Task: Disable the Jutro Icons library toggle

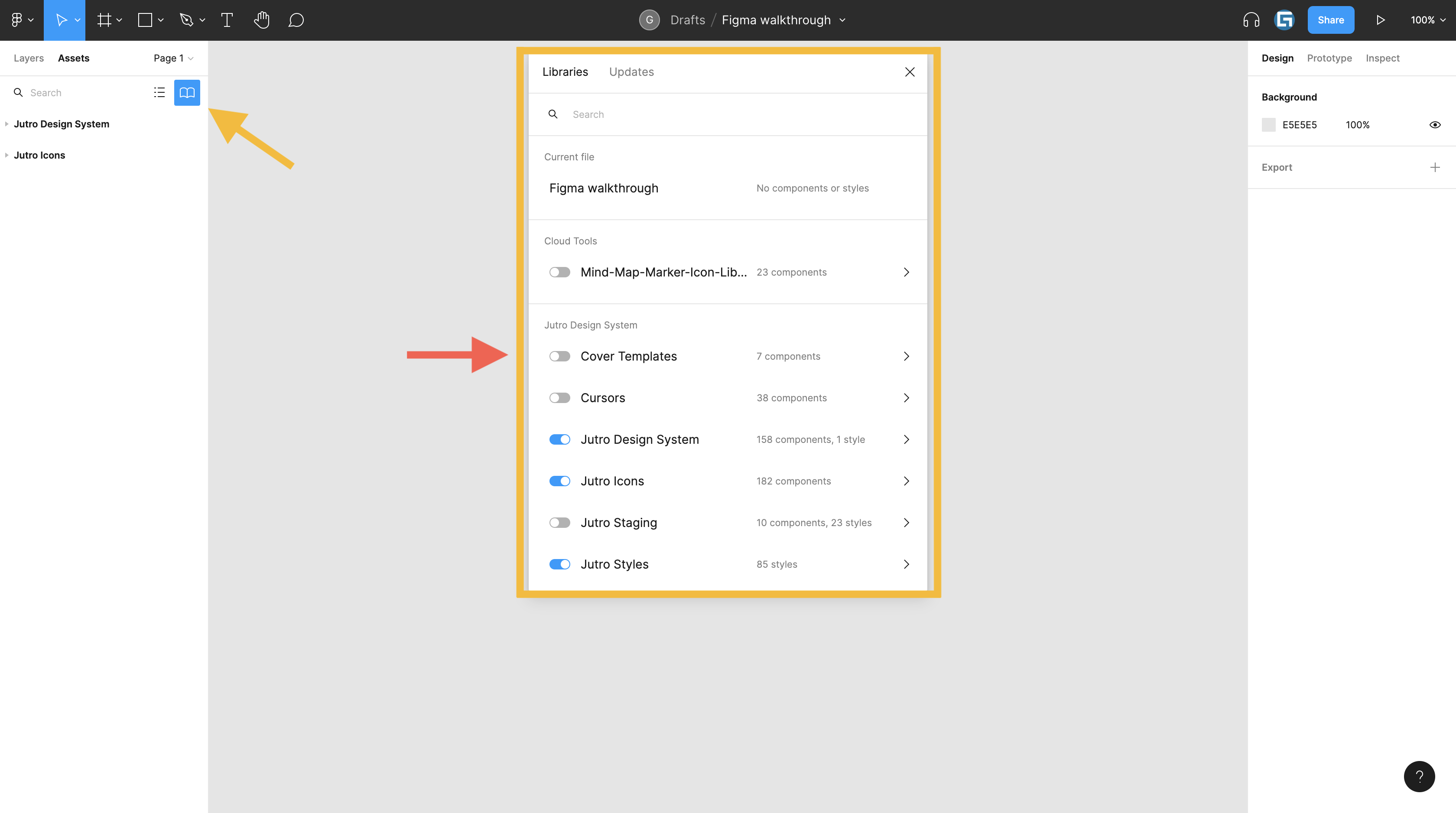Action: (559, 481)
